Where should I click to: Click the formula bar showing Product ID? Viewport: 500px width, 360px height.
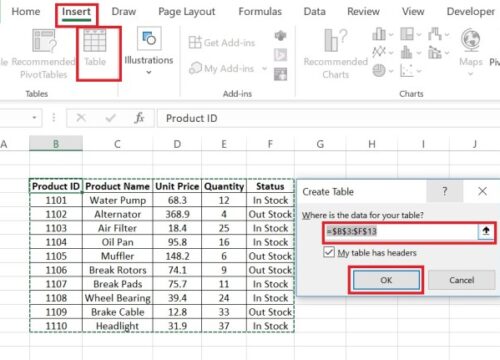click(x=328, y=118)
